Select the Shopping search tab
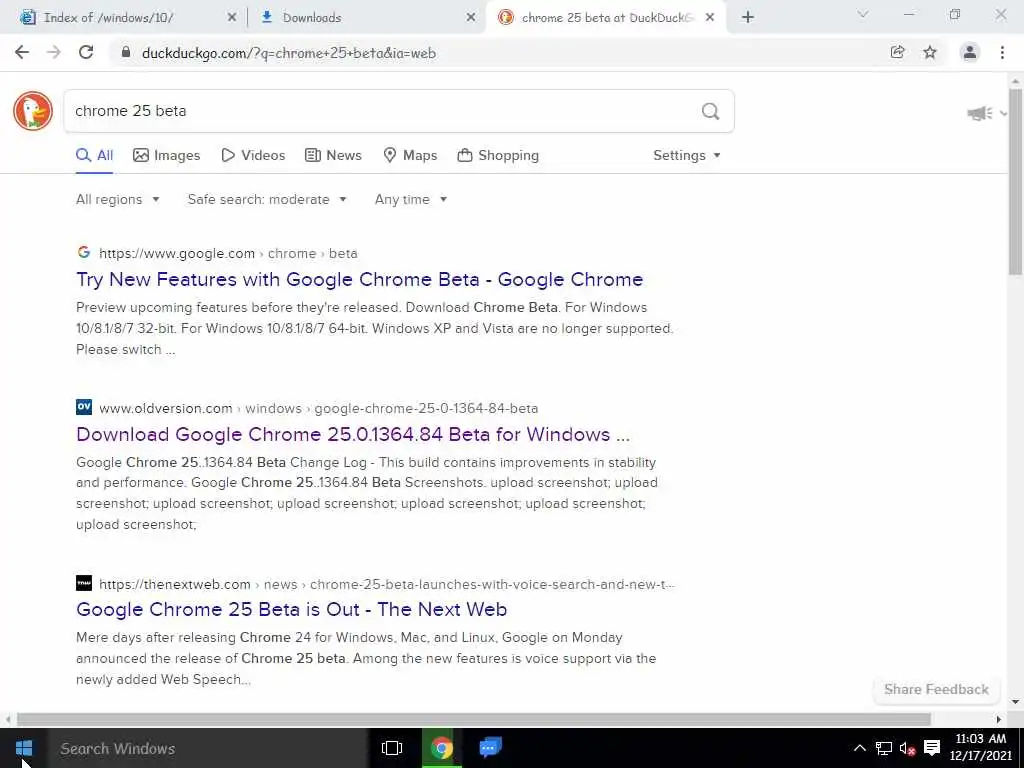 (498, 155)
